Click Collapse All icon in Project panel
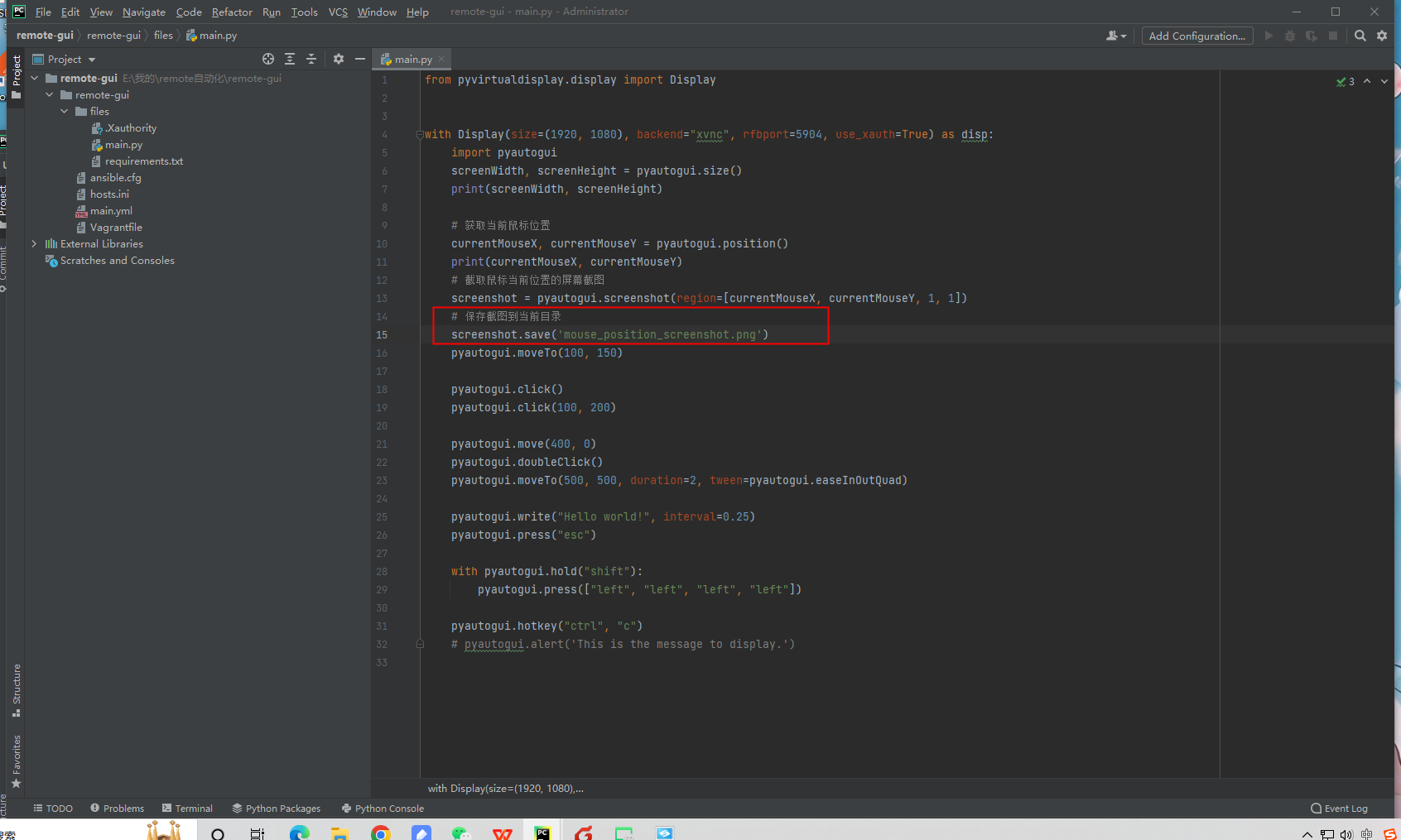Image resolution: width=1401 pixels, height=840 pixels. (311, 59)
